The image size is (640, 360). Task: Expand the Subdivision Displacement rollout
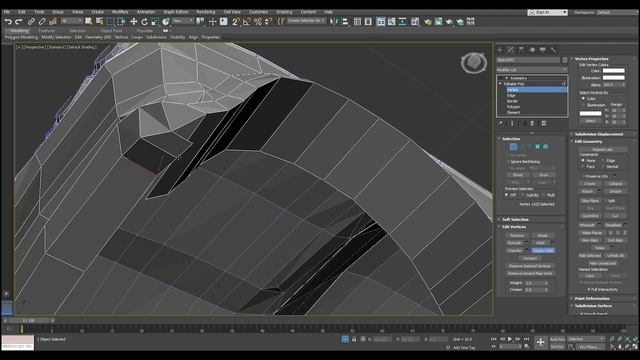click(598, 134)
